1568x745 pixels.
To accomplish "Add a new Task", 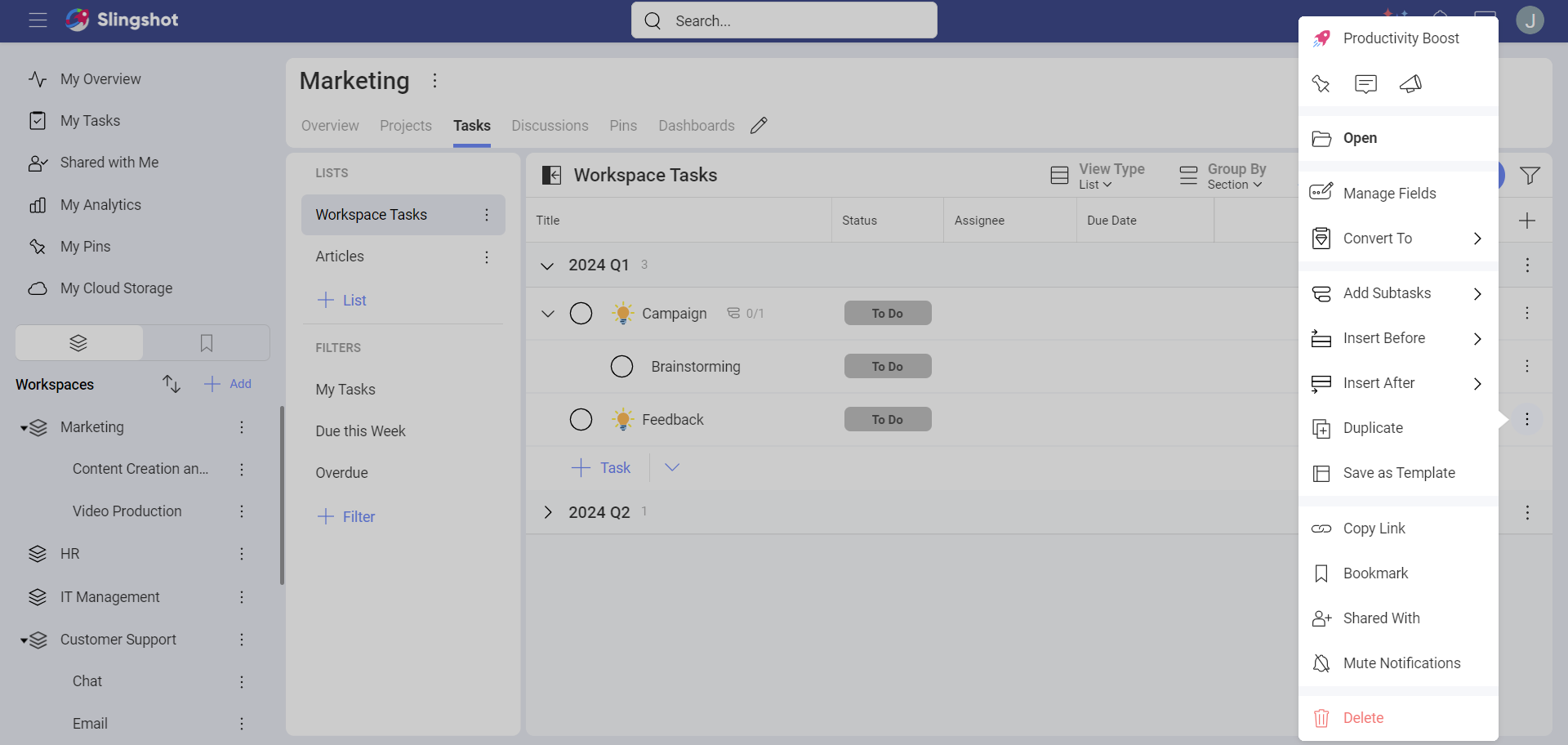I will click(x=600, y=467).
